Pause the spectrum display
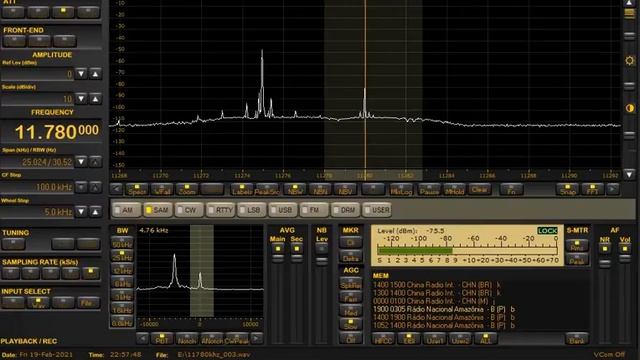The height and width of the screenshot is (360, 640). (x=429, y=189)
